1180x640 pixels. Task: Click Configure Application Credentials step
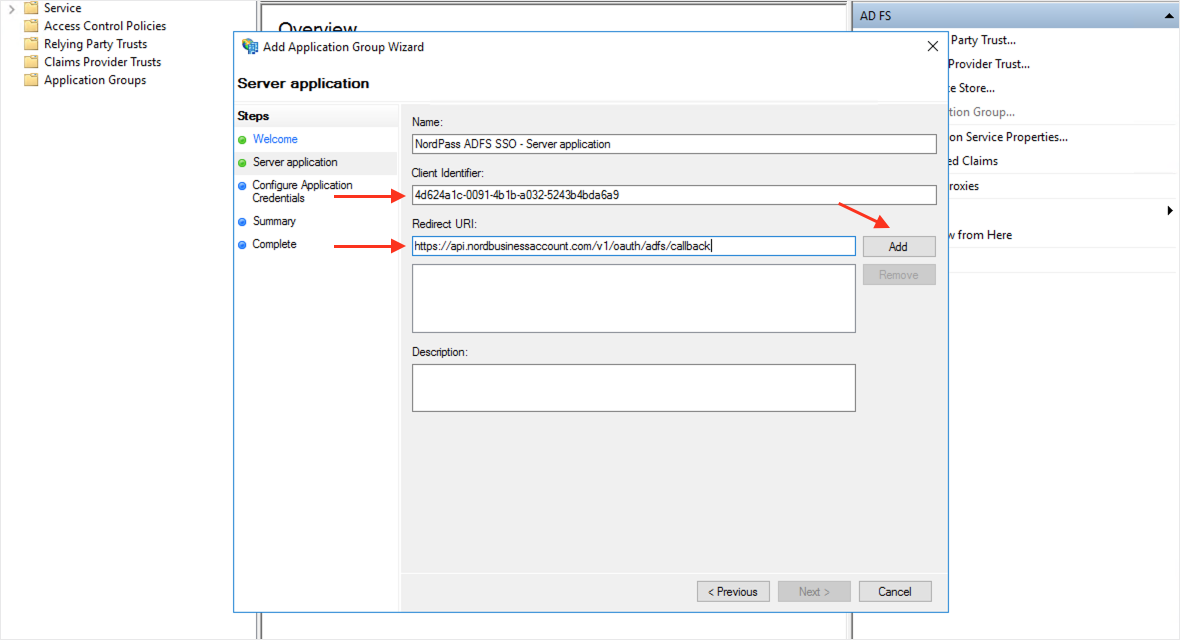pos(302,191)
